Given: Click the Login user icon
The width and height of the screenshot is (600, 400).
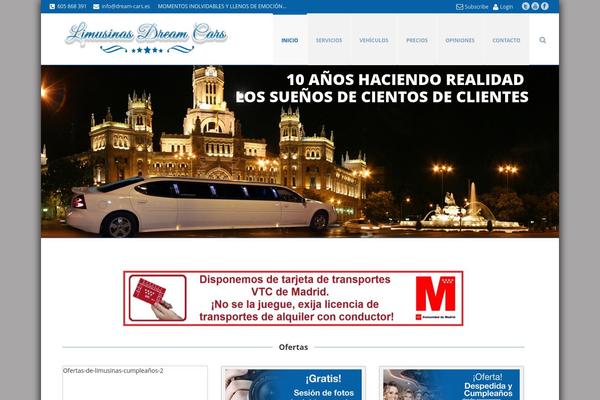Looking at the screenshot, I should point(496,7).
